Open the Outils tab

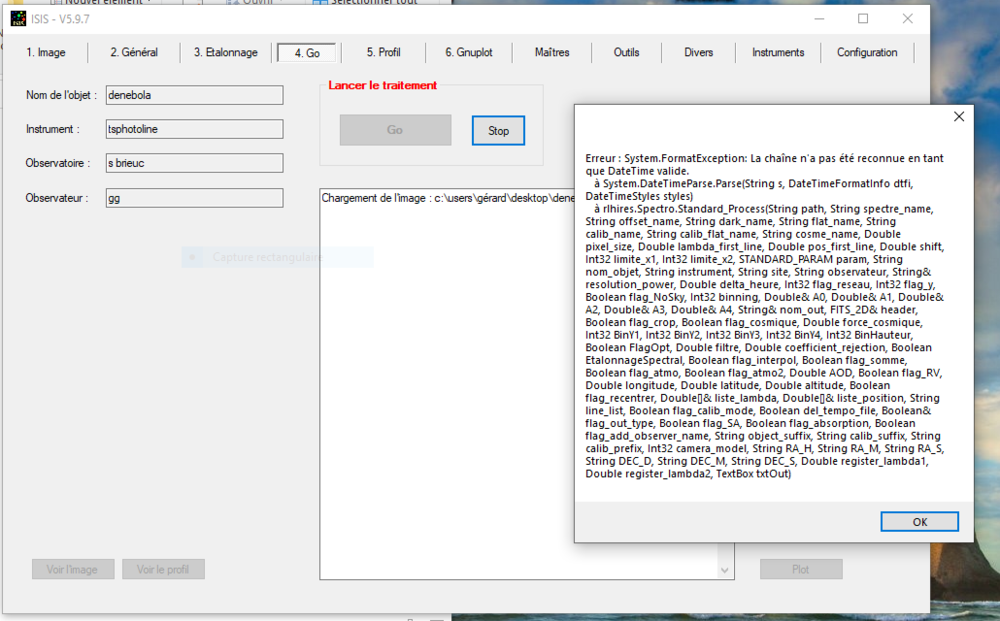(626, 52)
